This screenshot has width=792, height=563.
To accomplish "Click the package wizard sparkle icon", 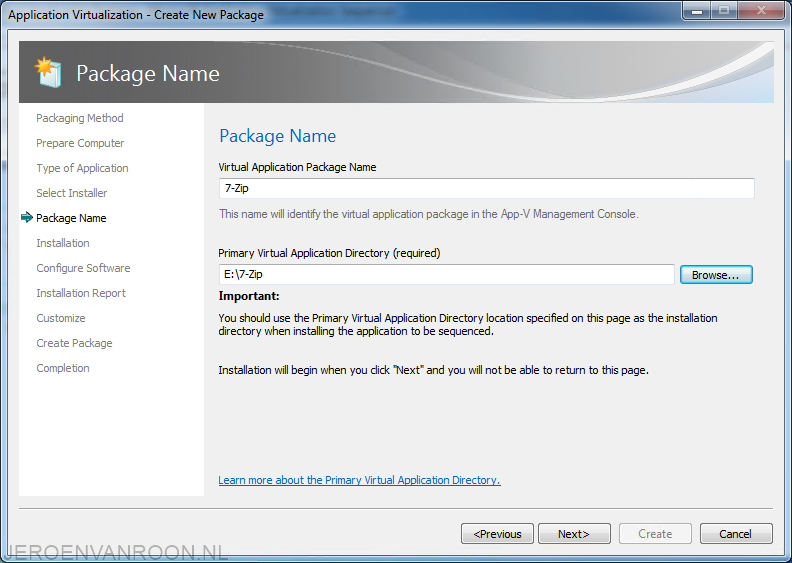I will 48,72.
